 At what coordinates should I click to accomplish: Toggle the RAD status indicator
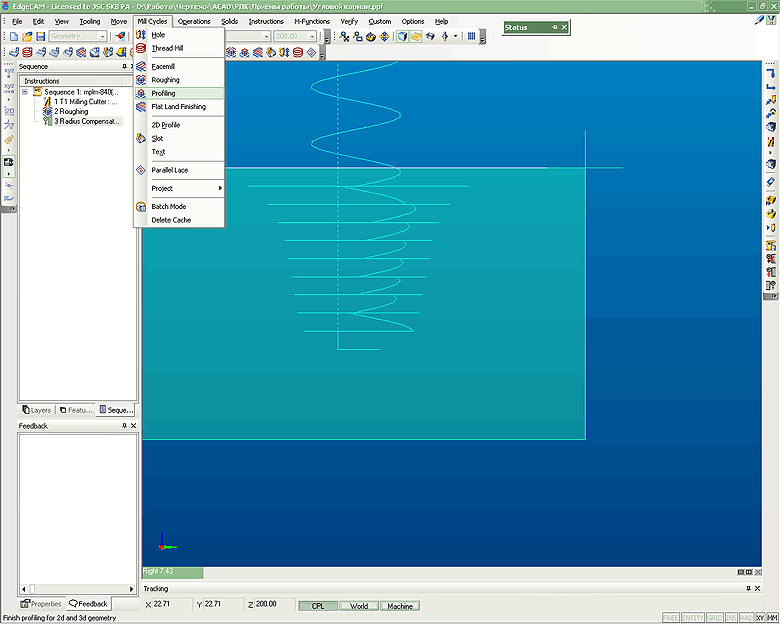coord(746,618)
